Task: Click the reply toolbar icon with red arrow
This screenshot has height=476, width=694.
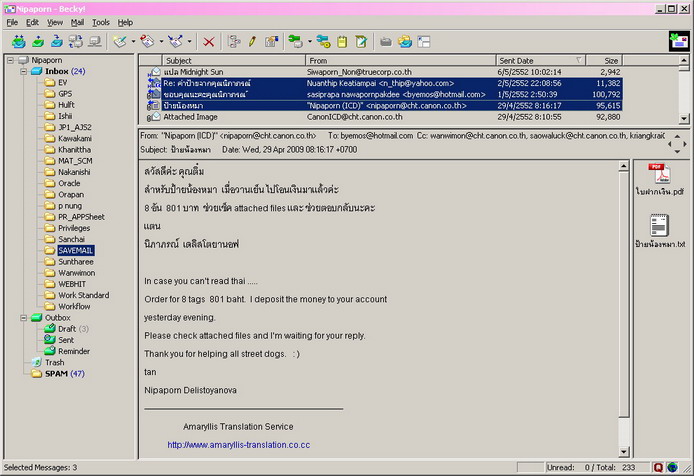Action: point(147,42)
